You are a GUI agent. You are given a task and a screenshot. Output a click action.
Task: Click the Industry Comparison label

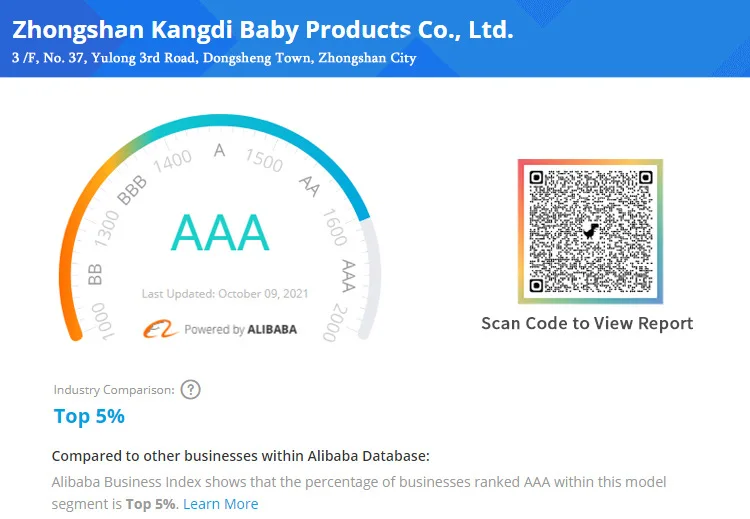(114, 390)
